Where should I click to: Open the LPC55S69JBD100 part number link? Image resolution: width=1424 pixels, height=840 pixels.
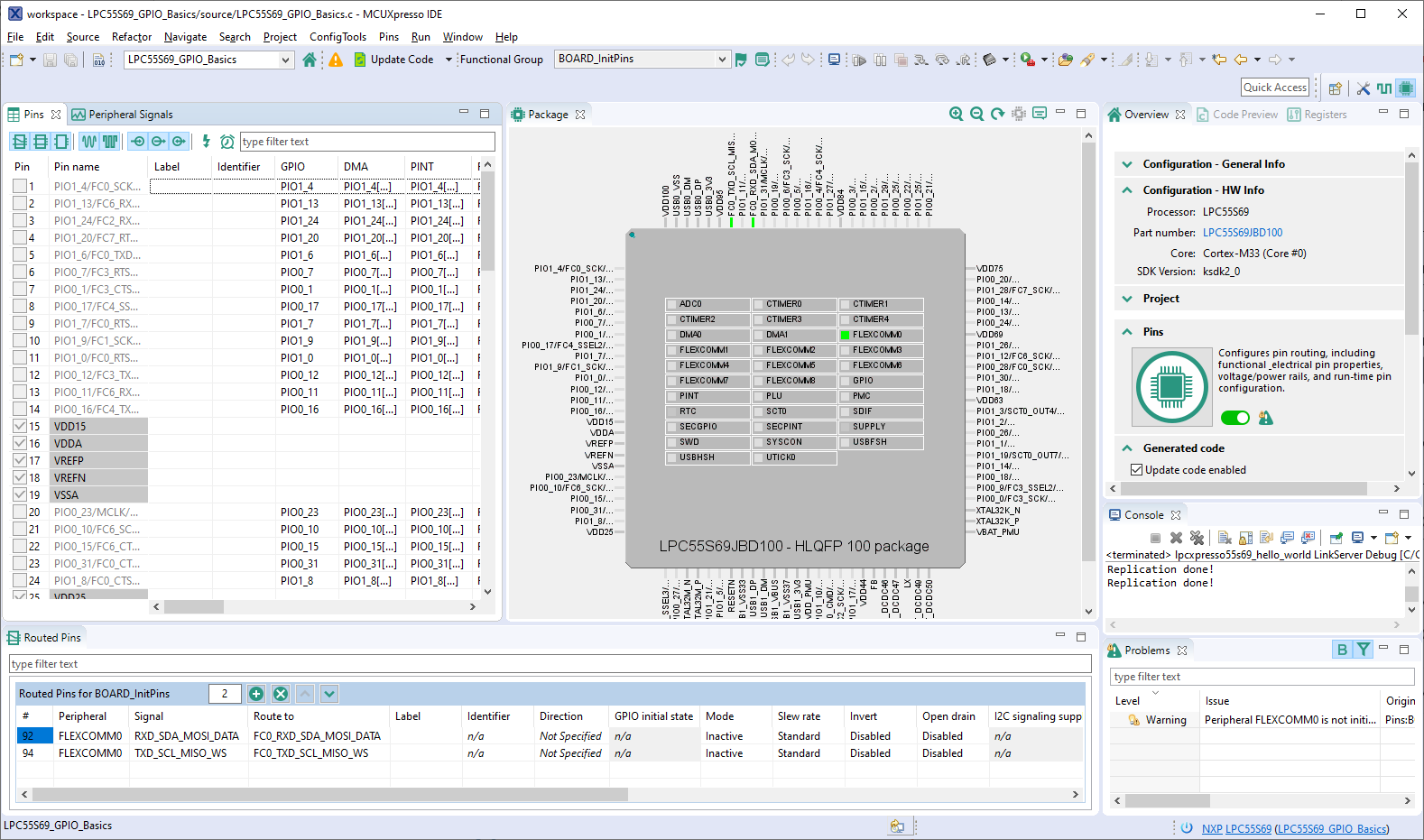tap(1242, 233)
